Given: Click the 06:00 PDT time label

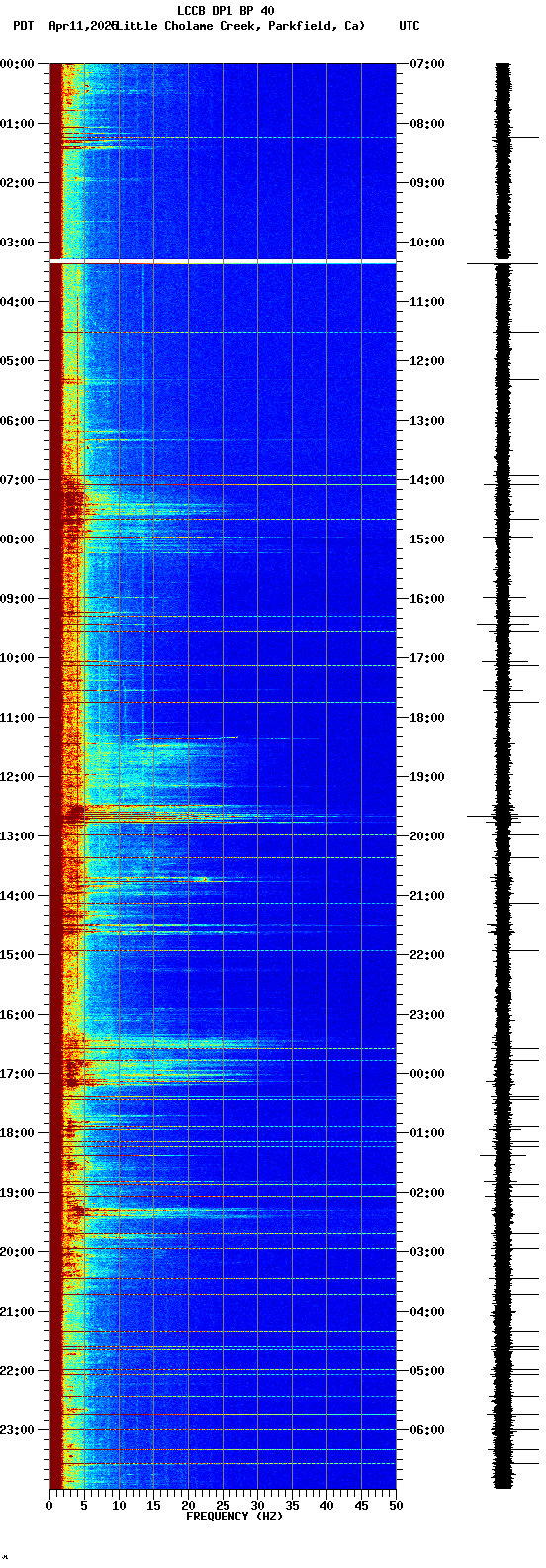Looking at the screenshot, I should 17,421.
